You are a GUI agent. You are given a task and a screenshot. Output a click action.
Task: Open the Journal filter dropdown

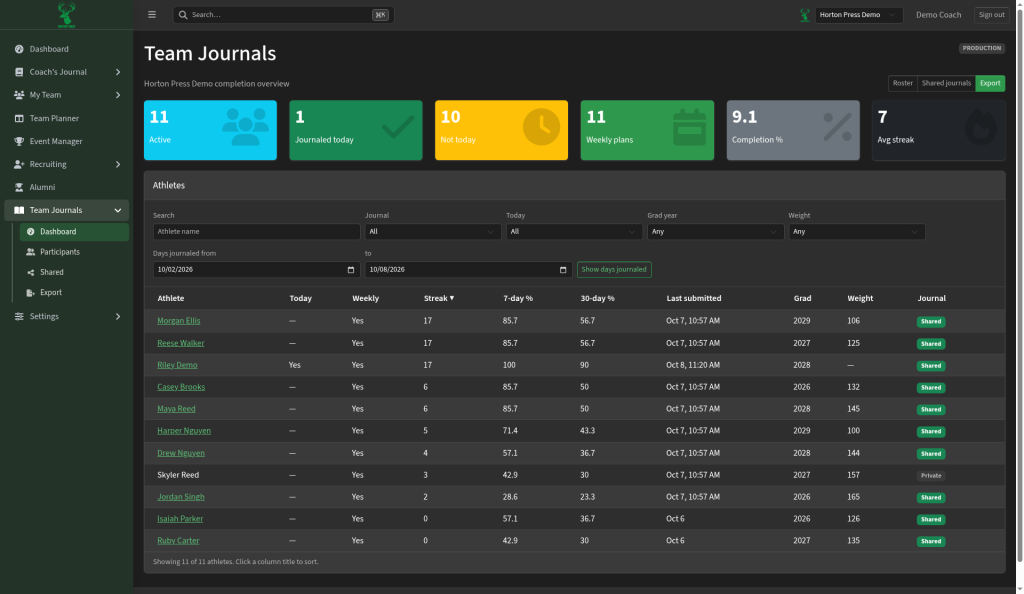click(x=433, y=232)
